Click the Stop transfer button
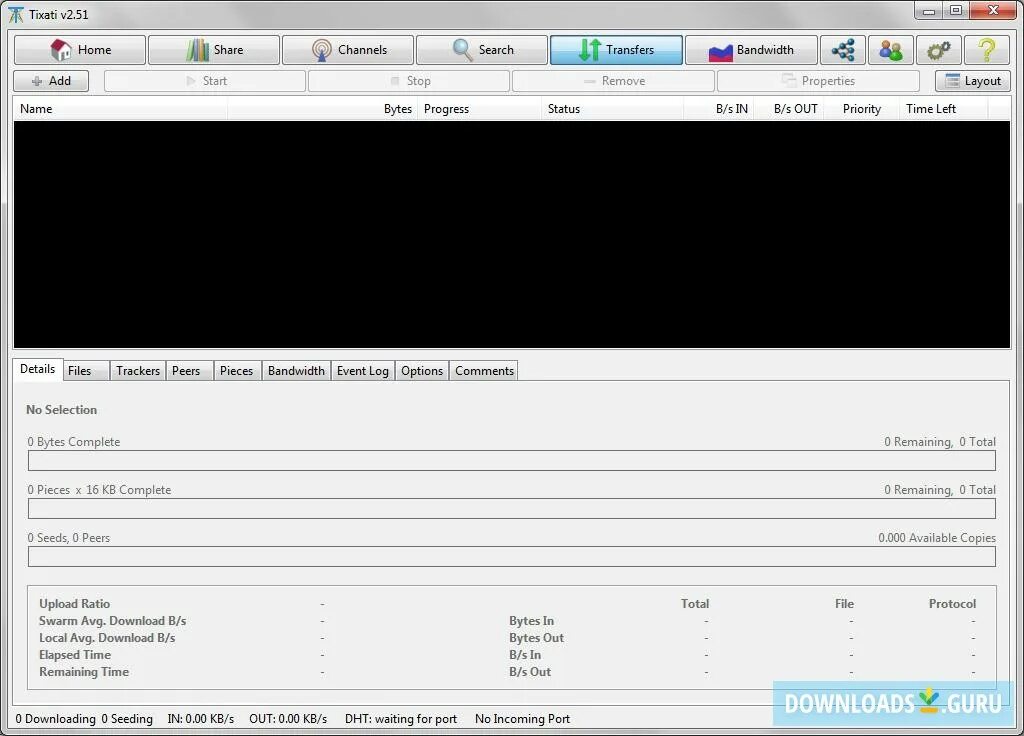The image size is (1024, 736). pos(409,81)
